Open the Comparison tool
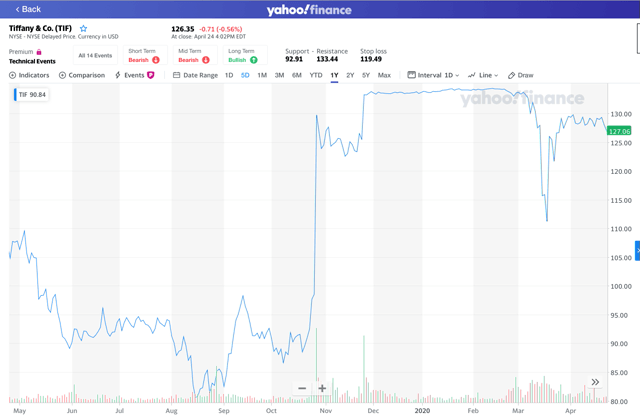640x420 pixels. [82, 75]
